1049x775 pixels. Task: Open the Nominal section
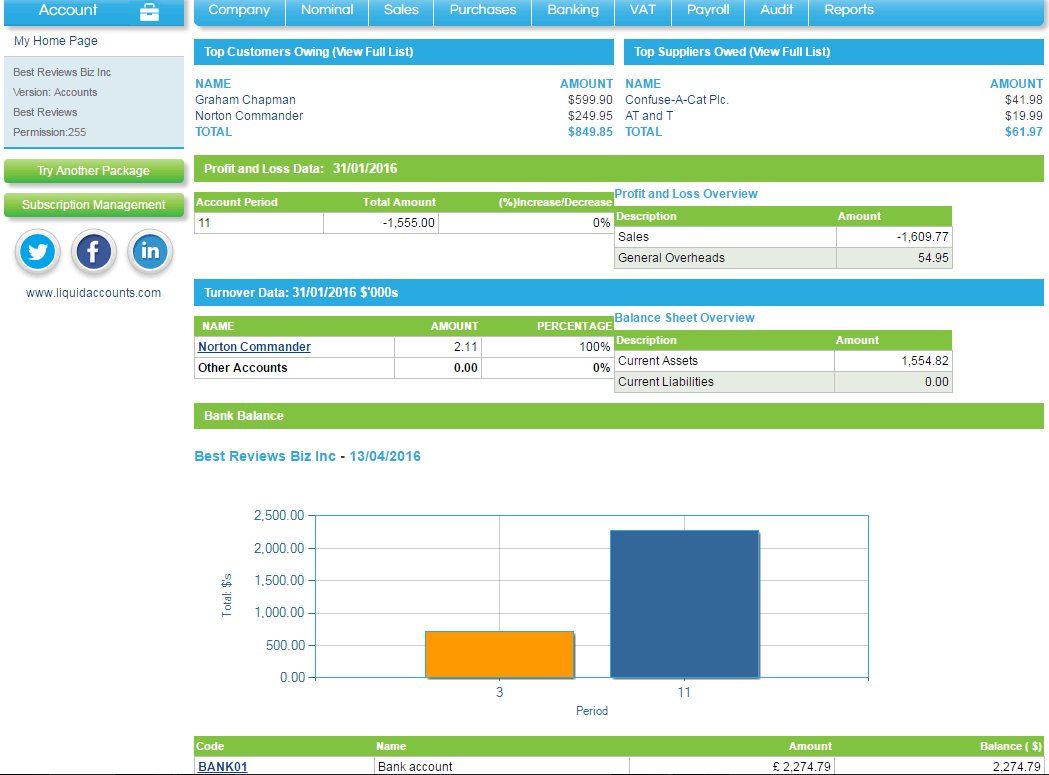[x=326, y=10]
